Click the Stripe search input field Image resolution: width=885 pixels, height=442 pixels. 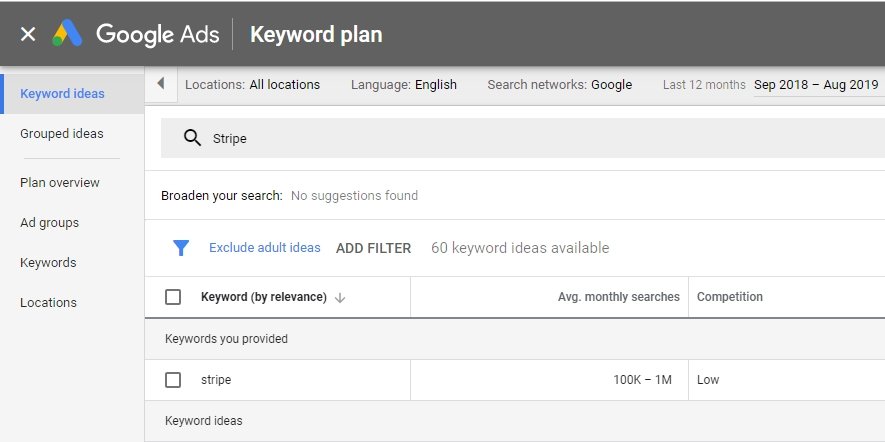click(523, 138)
